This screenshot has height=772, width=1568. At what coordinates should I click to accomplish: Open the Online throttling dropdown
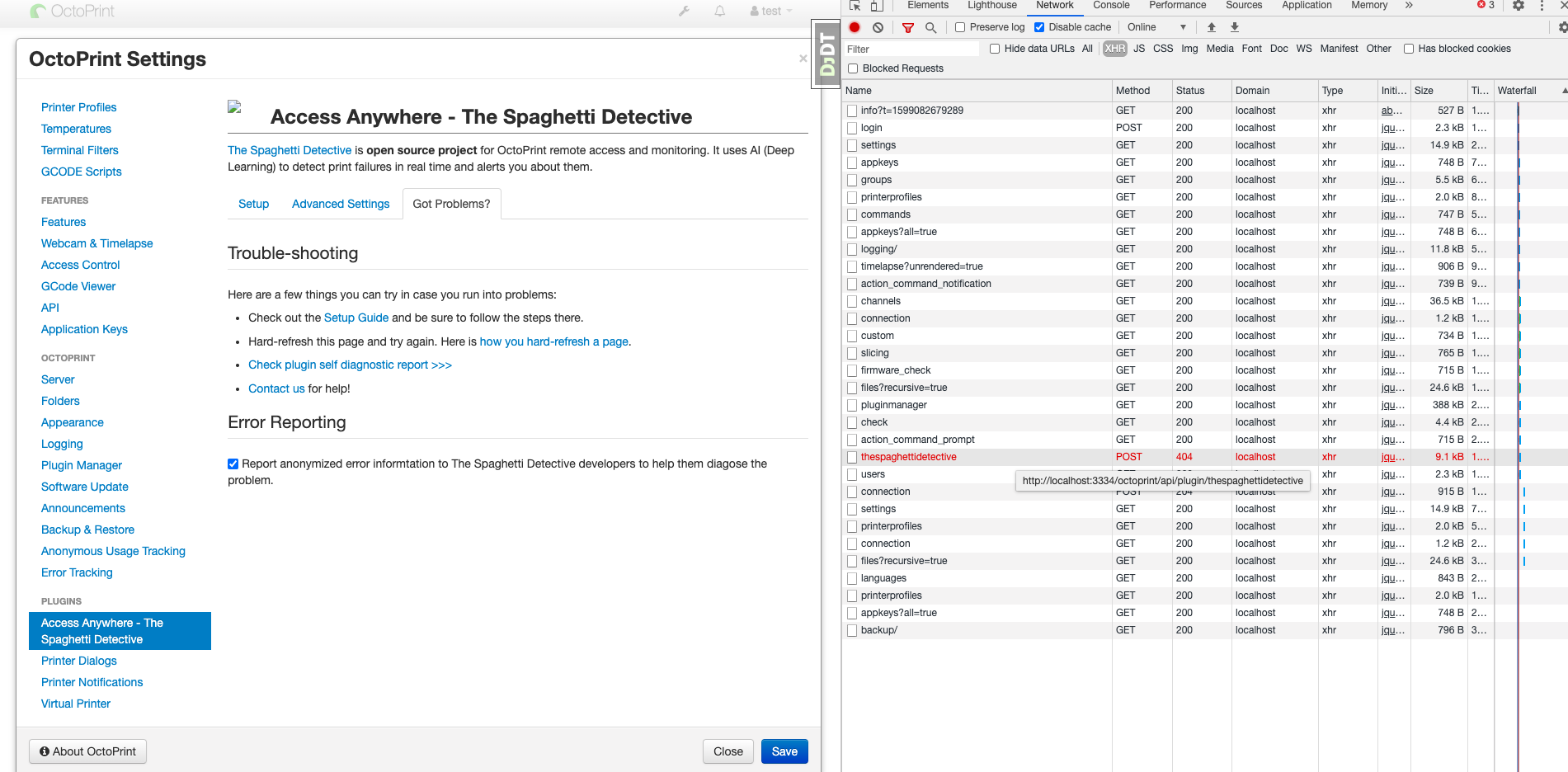pos(1156,27)
